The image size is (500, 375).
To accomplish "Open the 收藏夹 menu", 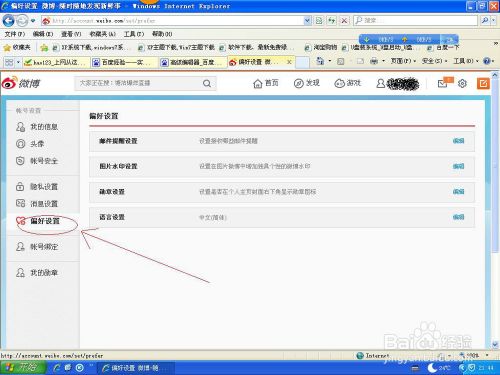I will tap(103, 34).
